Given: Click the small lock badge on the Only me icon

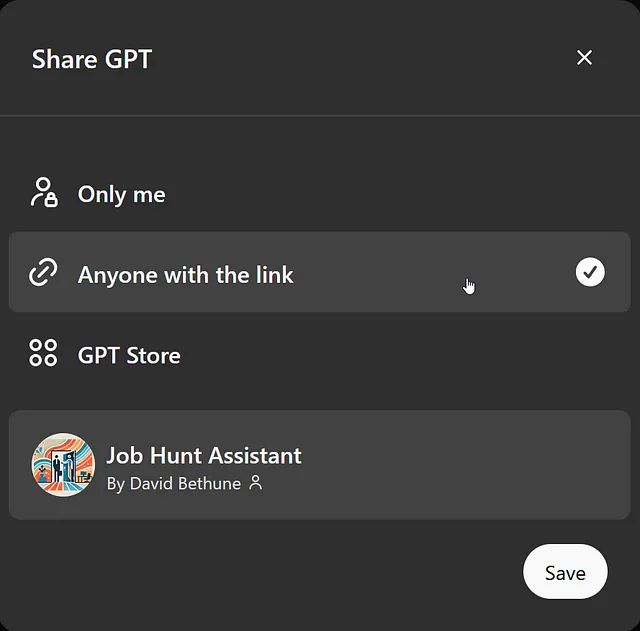Looking at the screenshot, I should 51,200.
